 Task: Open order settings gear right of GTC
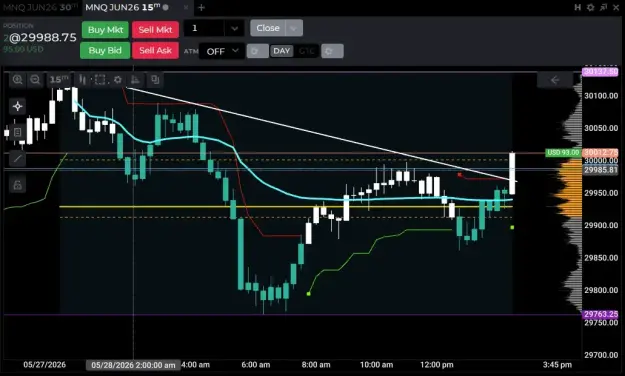332,51
